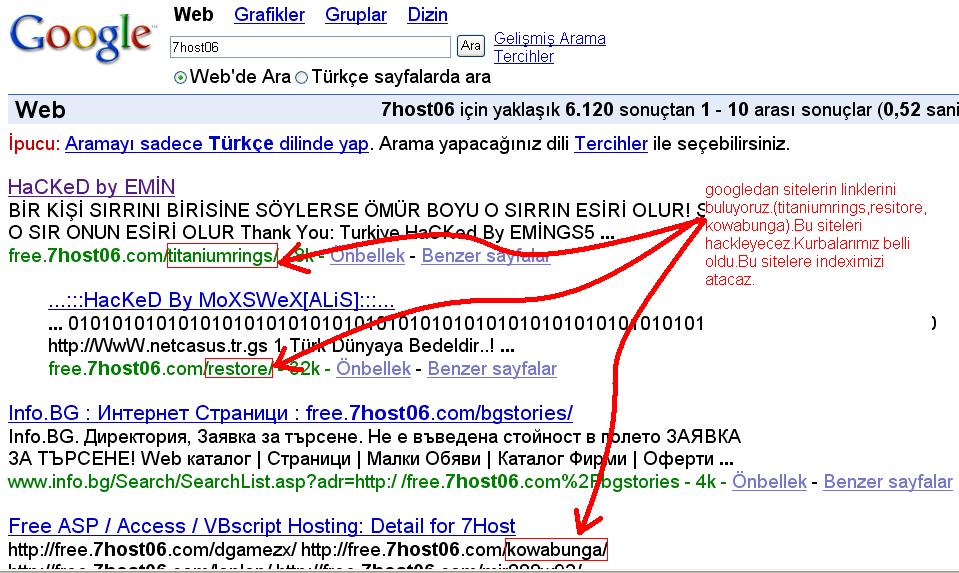Viewport: 959px width, 573px height.
Task: Open Free ASP / Access / VBscript Hosting result
Action: tap(262, 526)
